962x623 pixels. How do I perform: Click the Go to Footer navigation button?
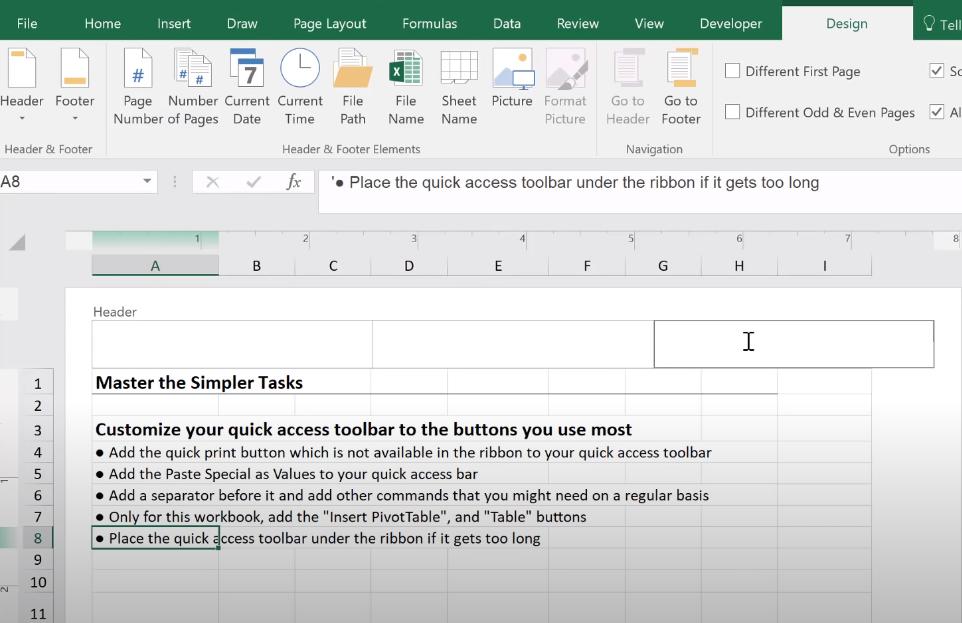[x=680, y=87]
